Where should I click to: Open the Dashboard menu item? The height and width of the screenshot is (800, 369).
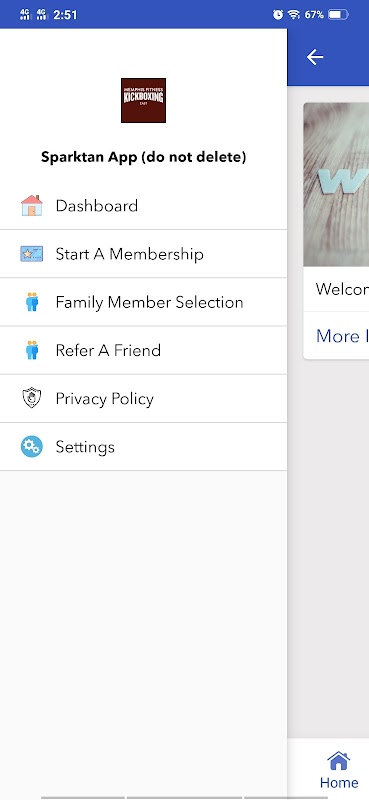tap(143, 206)
